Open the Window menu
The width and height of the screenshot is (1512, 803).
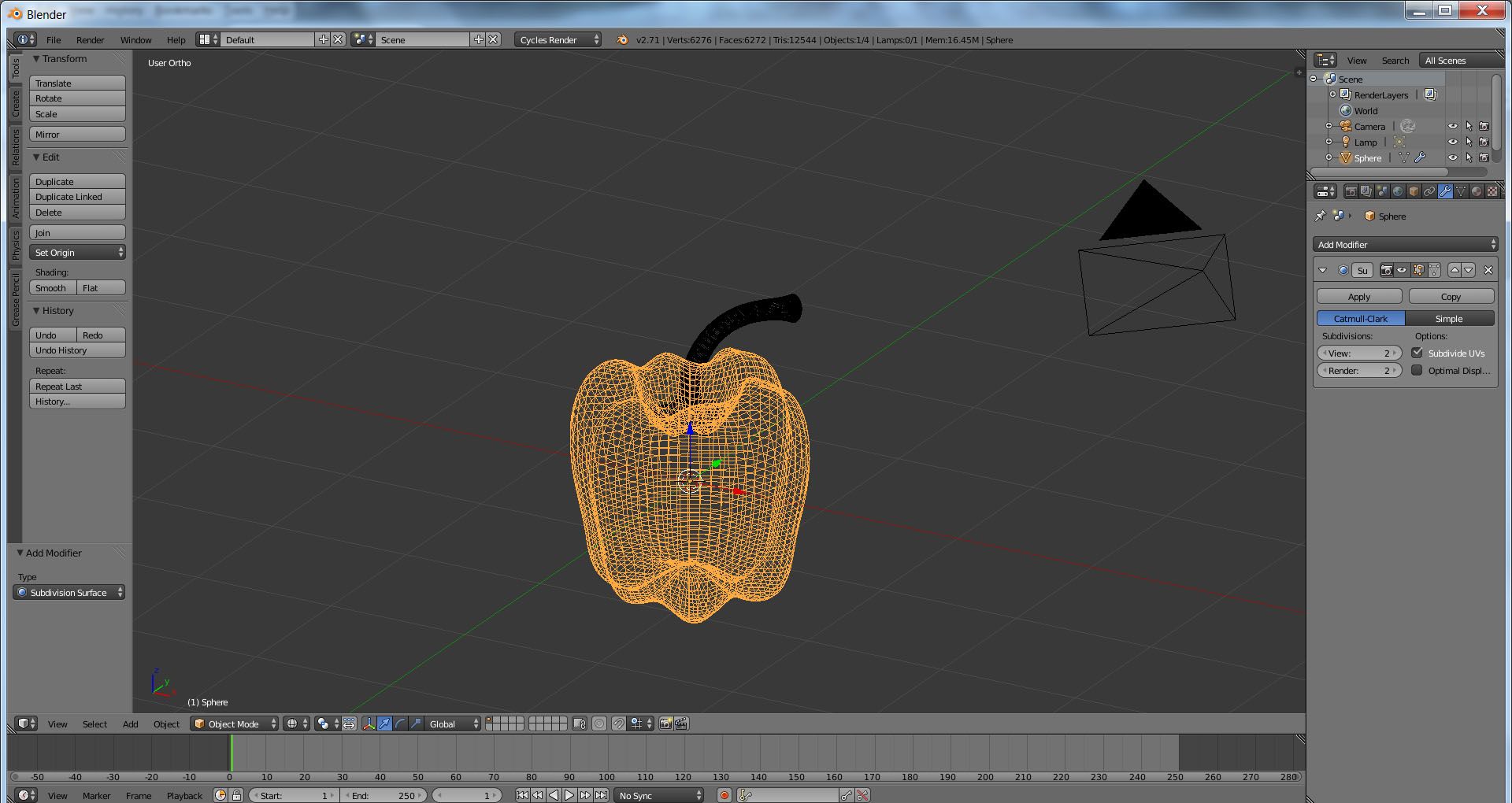135,39
